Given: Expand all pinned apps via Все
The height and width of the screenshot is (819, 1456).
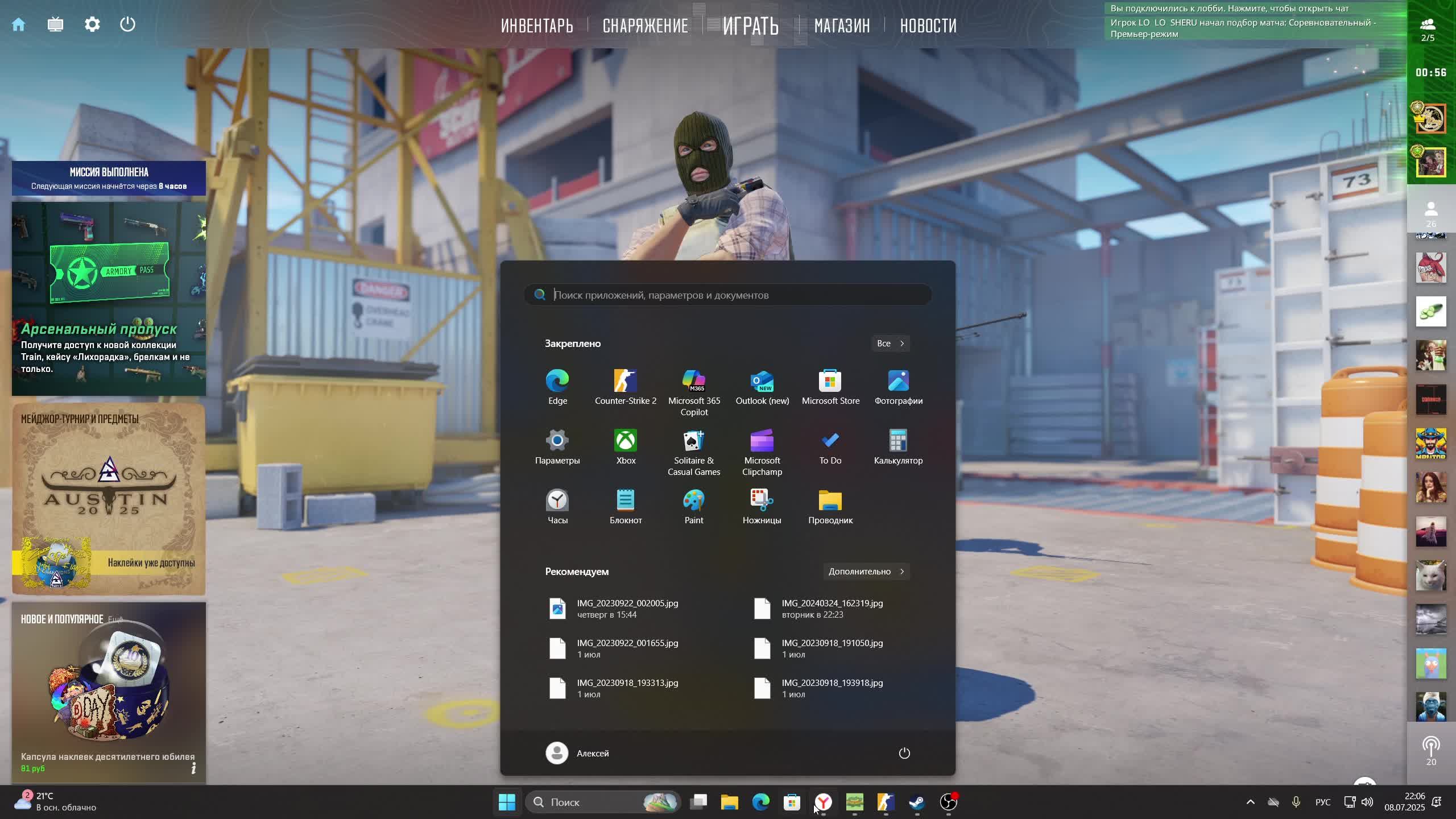Looking at the screenshot, I should point(890,344).
